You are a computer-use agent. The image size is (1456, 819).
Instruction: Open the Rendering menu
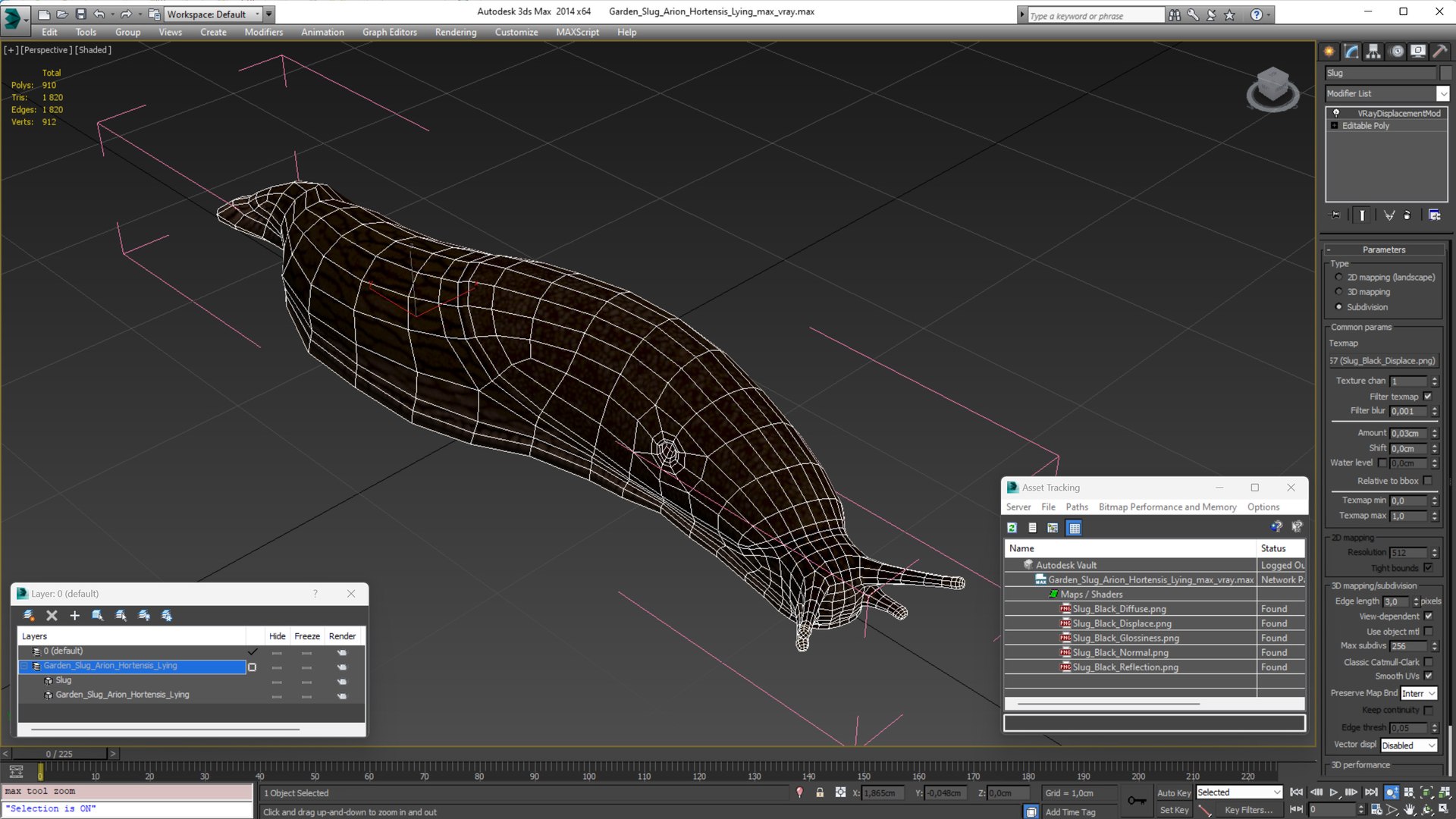click(x=456, y=32)
